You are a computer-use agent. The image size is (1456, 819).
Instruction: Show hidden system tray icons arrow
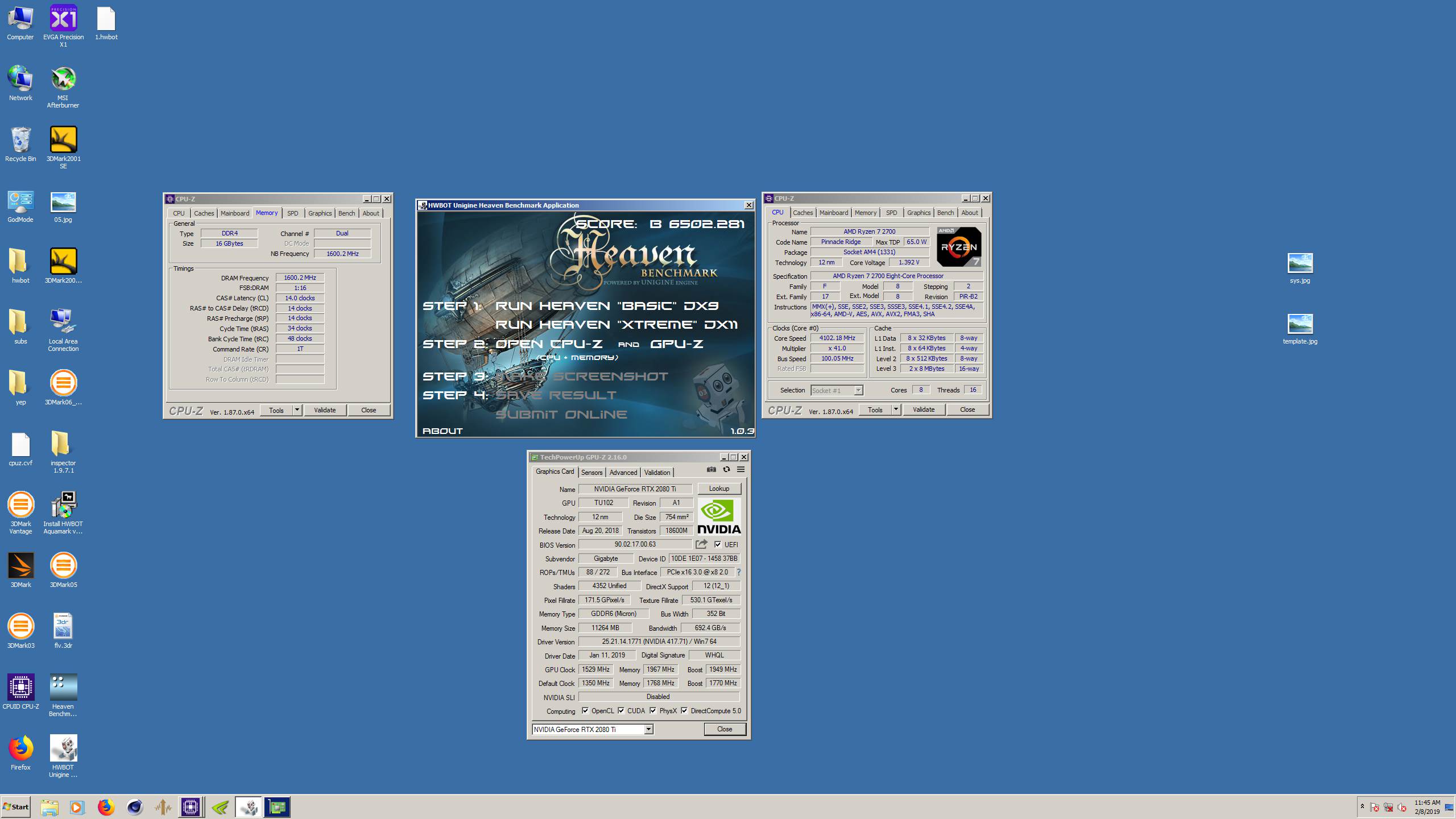1362,807
